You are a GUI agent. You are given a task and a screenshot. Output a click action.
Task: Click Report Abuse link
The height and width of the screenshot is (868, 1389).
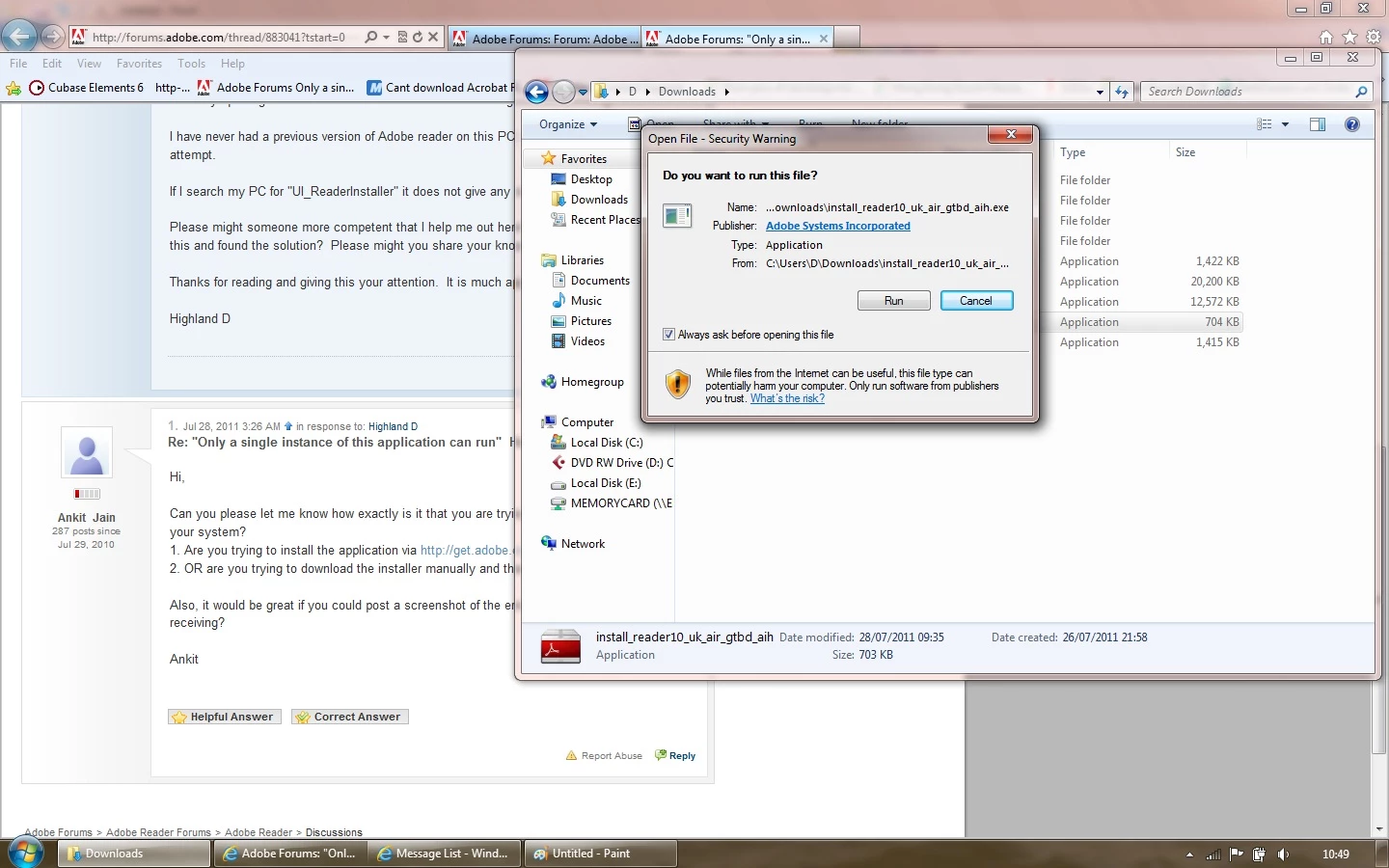[604, 755]
